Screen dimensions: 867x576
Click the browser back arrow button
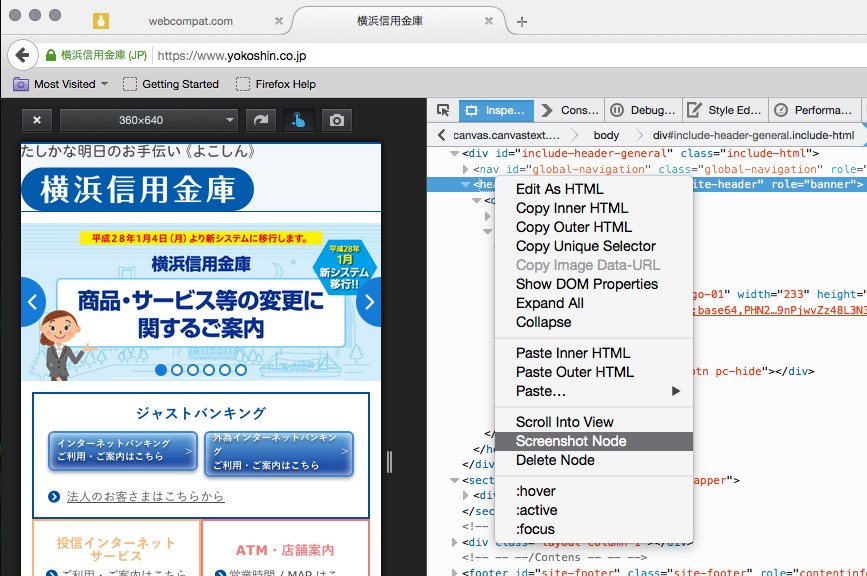click(23, 55)
